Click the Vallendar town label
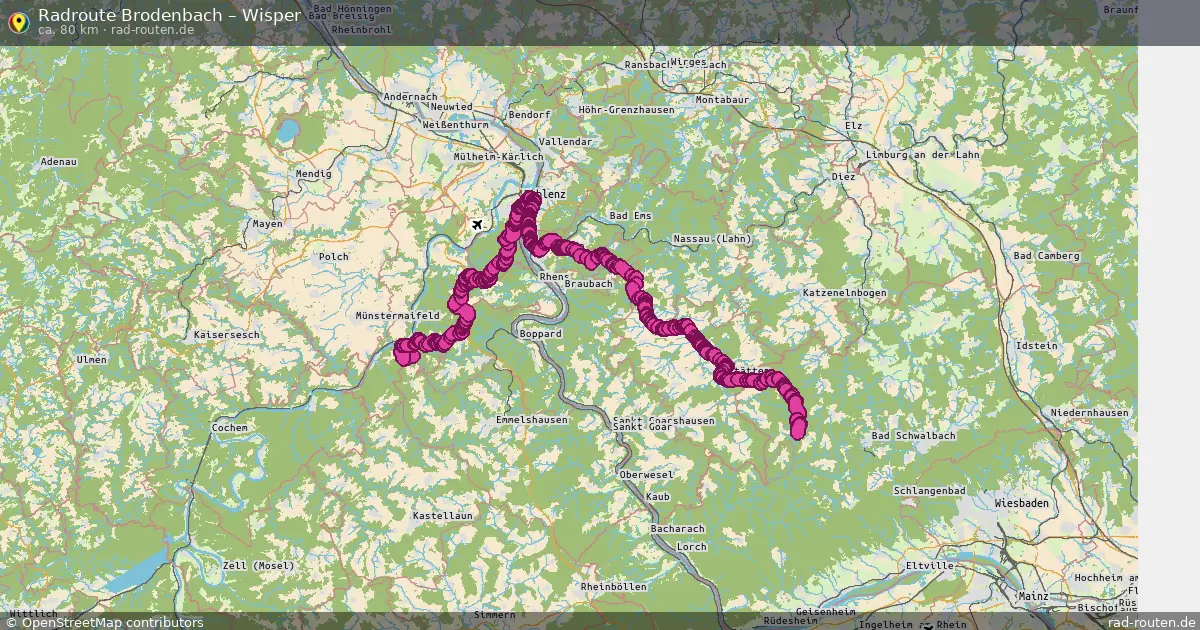 565,142
